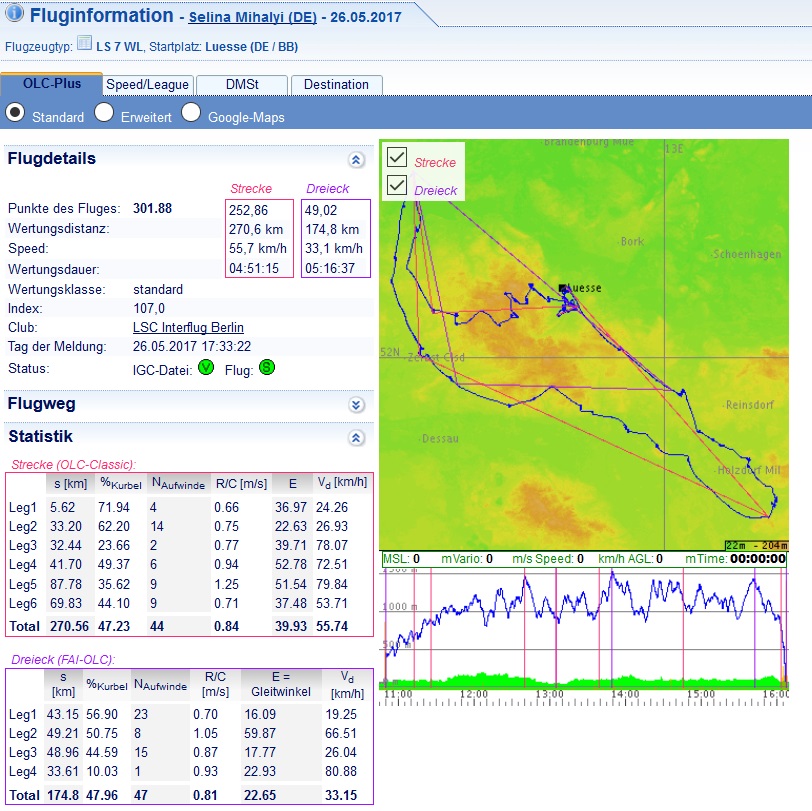The image size is (812, 811).
Task: Click the green Flug status icon
Action: [x=267, y=368]
